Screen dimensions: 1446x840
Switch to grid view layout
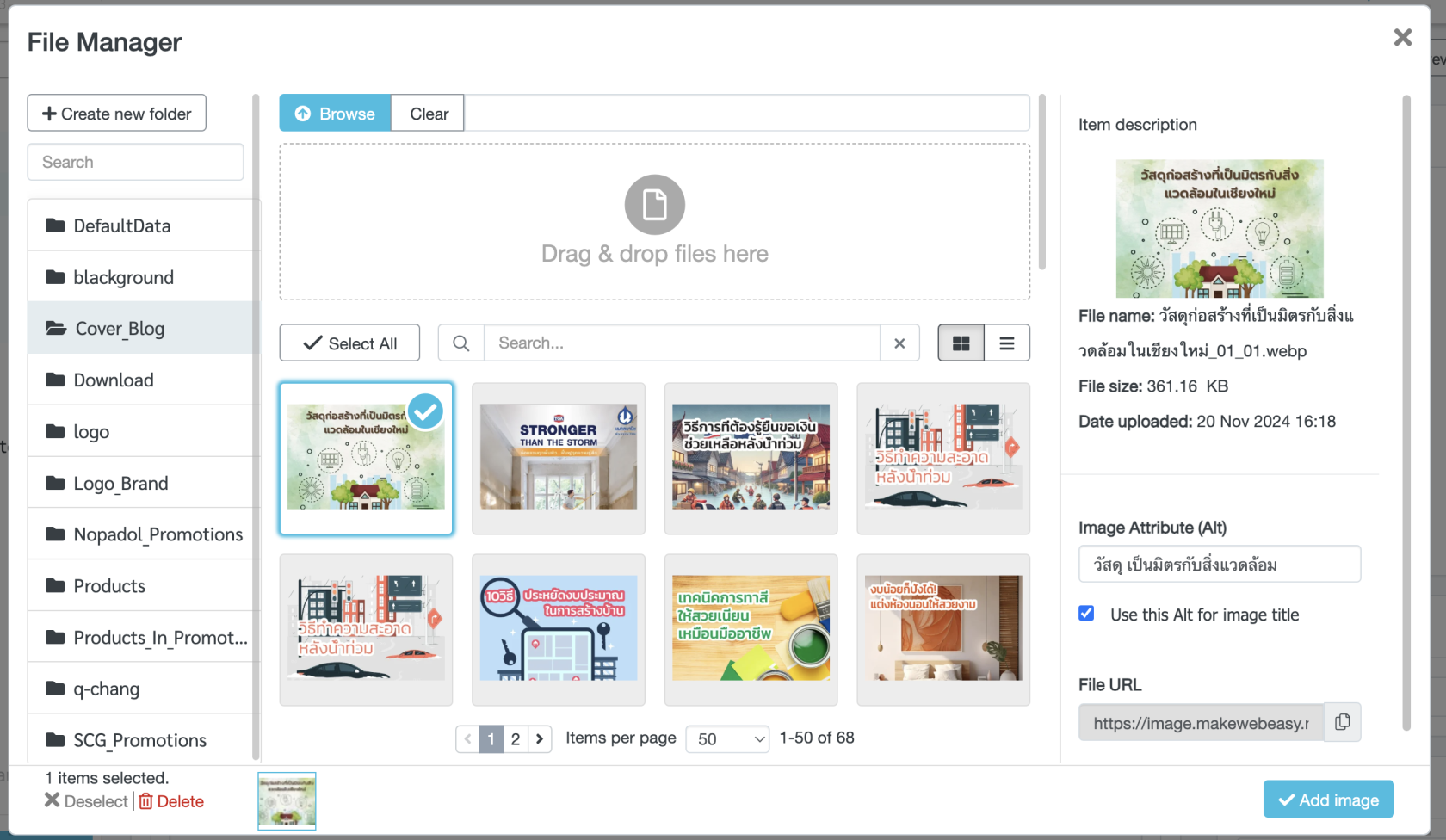(961, 343)
